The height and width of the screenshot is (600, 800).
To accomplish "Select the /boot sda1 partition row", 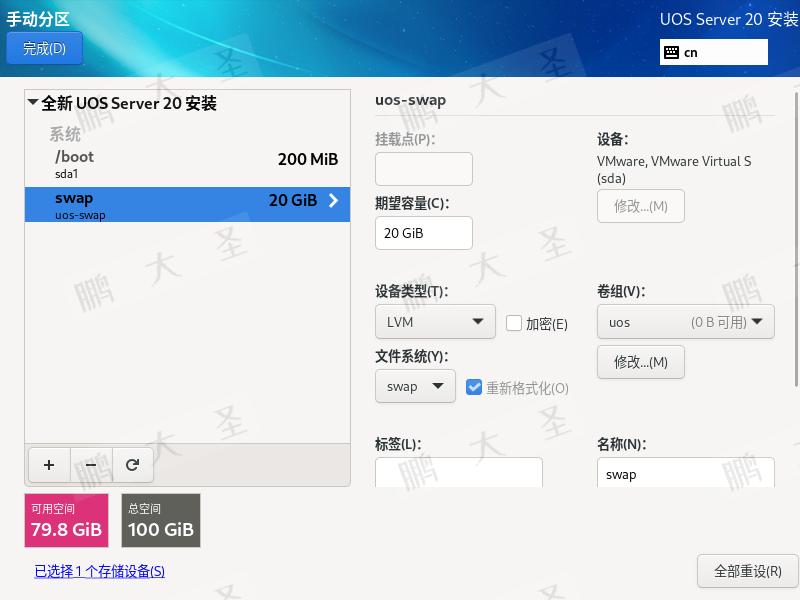I will tap(187, 165).
